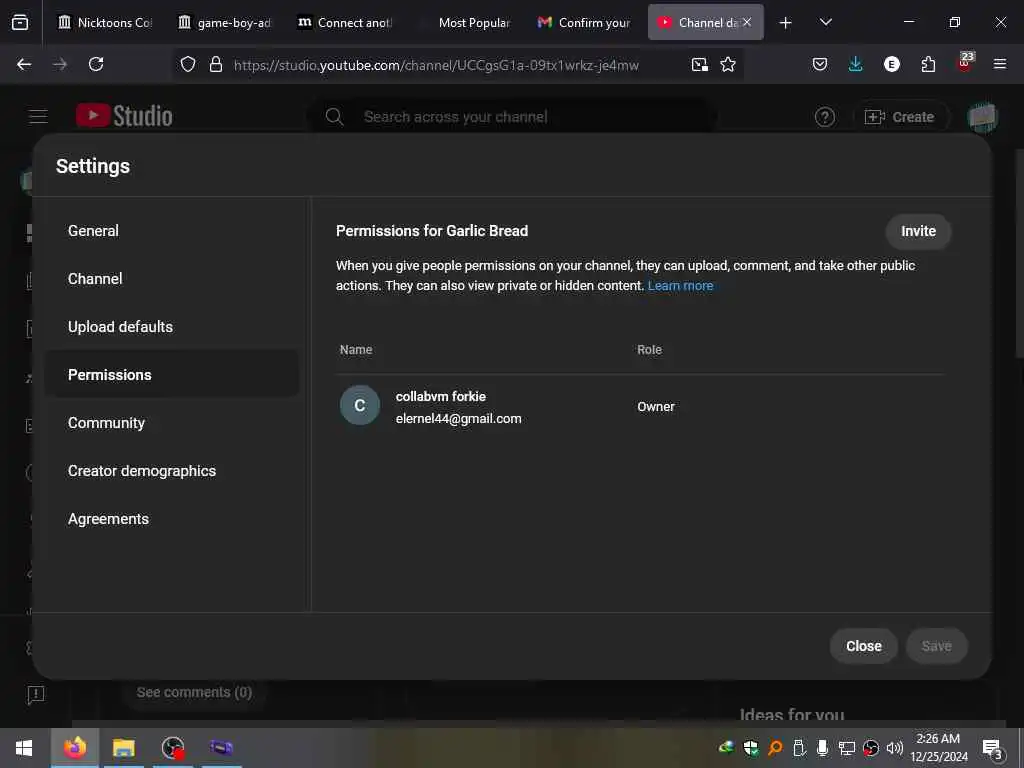Click Firefox in the taskbar
The width and height of the screenshot is (1024, 768).
pos(74,748)
